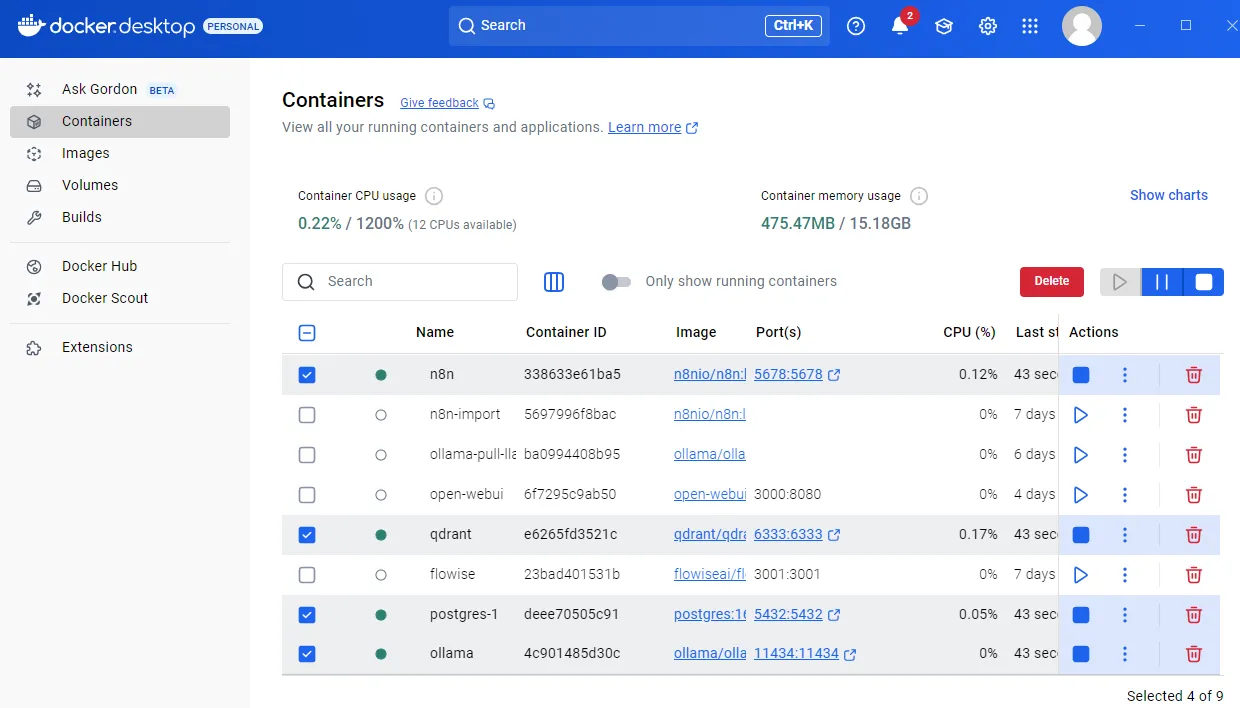The image size is (1240, 708).
Task: Start the flowise container
Action: click(1080, 575)
